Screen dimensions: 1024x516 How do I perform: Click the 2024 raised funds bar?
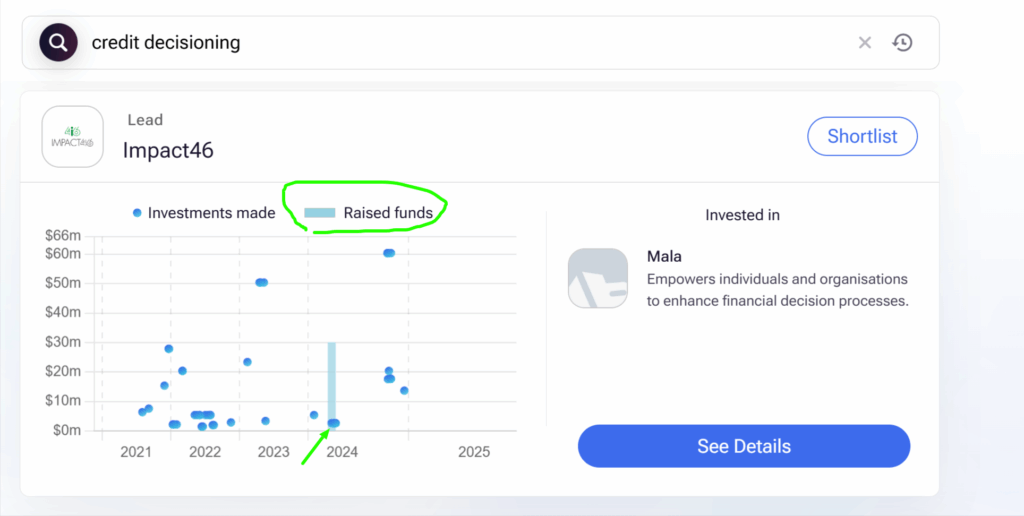click(332, 385)
